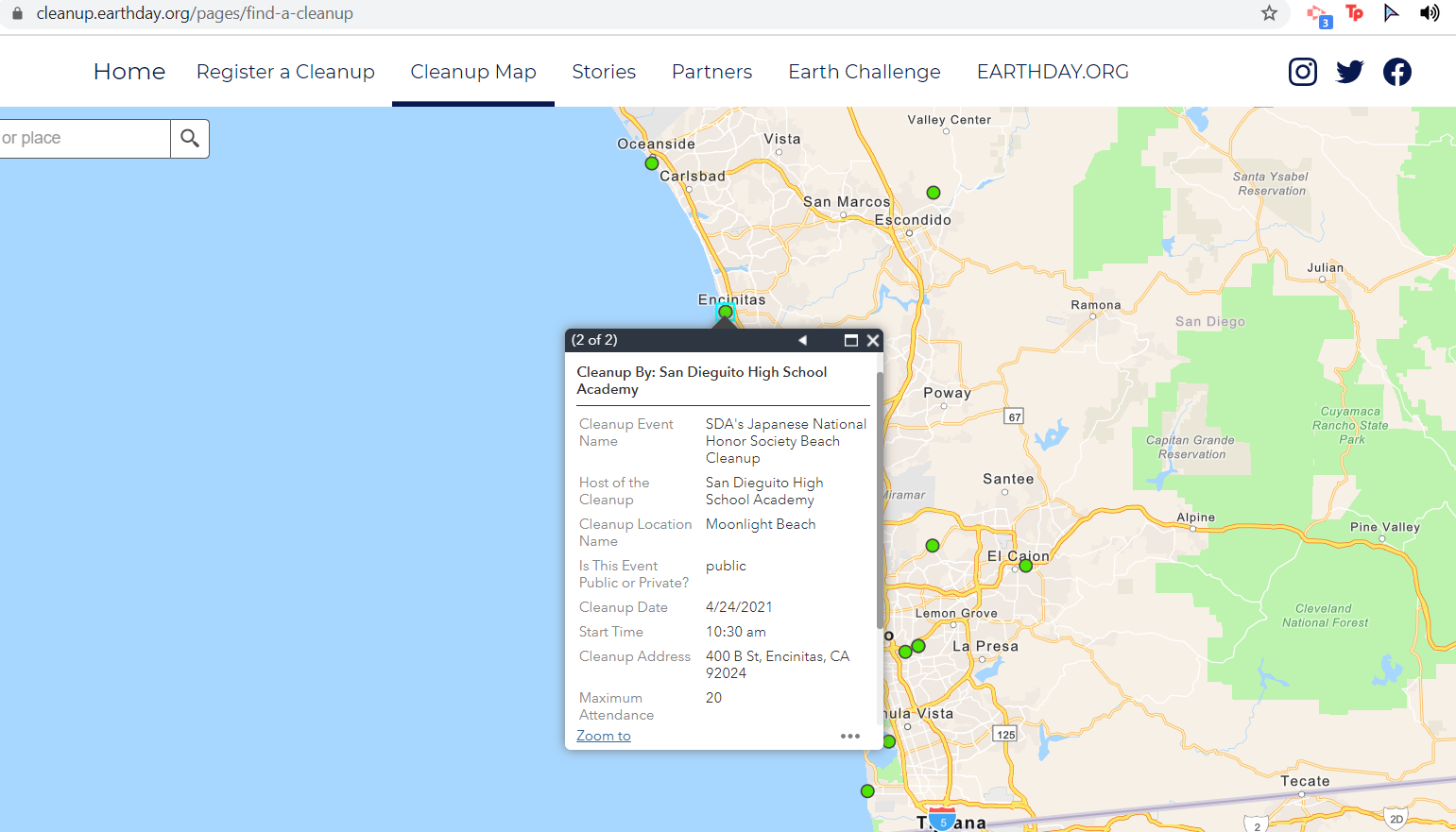Click the Julian map label
Viewport: 1456px width, 832px height.
tap(1325, 268)
